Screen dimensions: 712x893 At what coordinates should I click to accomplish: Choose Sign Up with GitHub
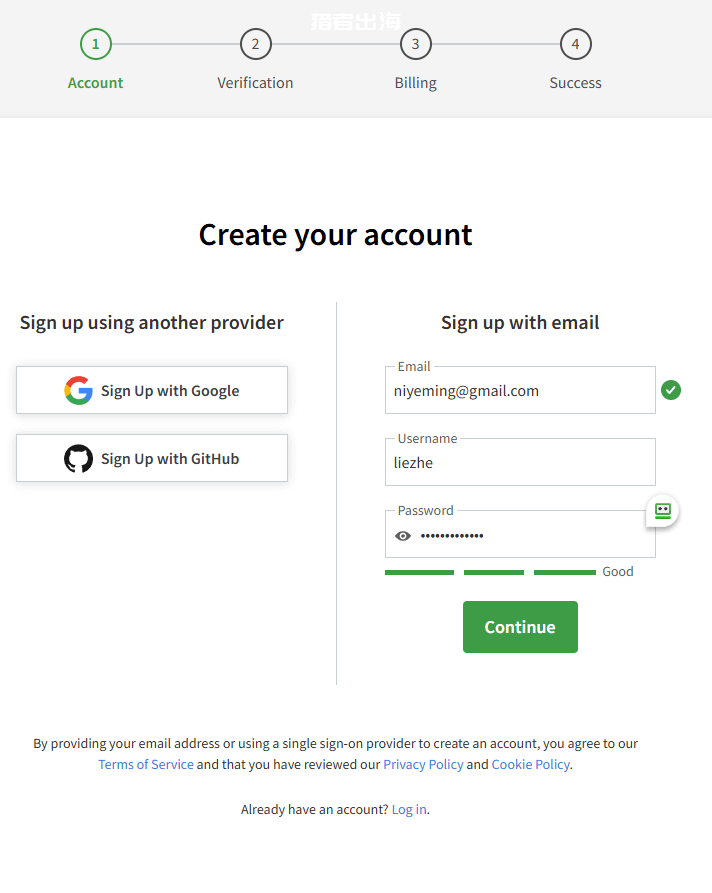(x=152, y=458)
